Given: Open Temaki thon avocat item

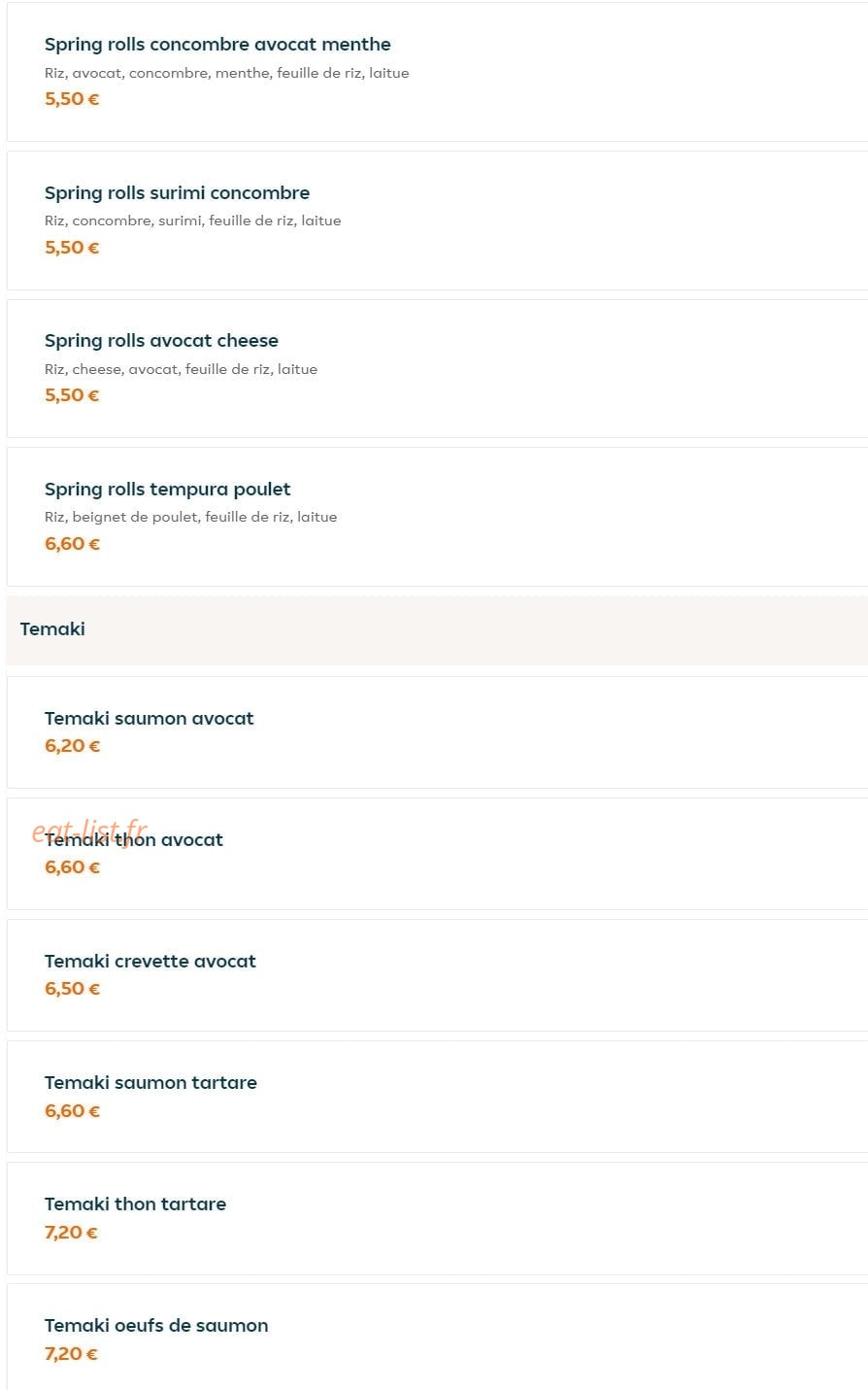Looking at the screenshot, I should pyautogui.click(x=437, y=854).
